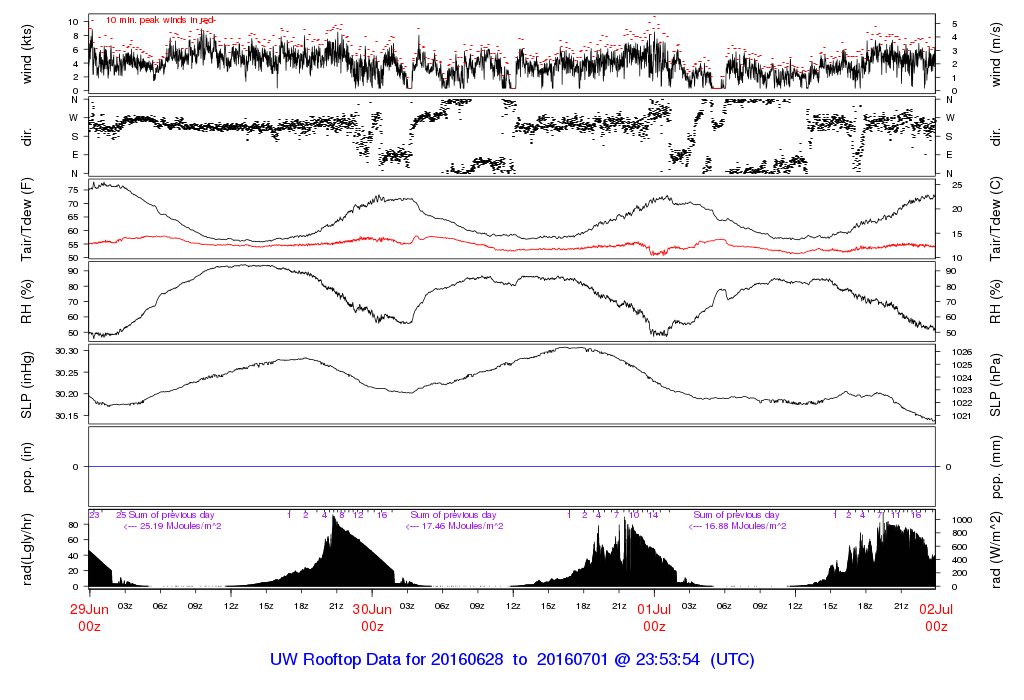Viewport: 1024px width, 700px height.
Task: Click the 17.46 MJoules/m^2 daily sum text
Action: pyautogui.click(x=454, y=526)
